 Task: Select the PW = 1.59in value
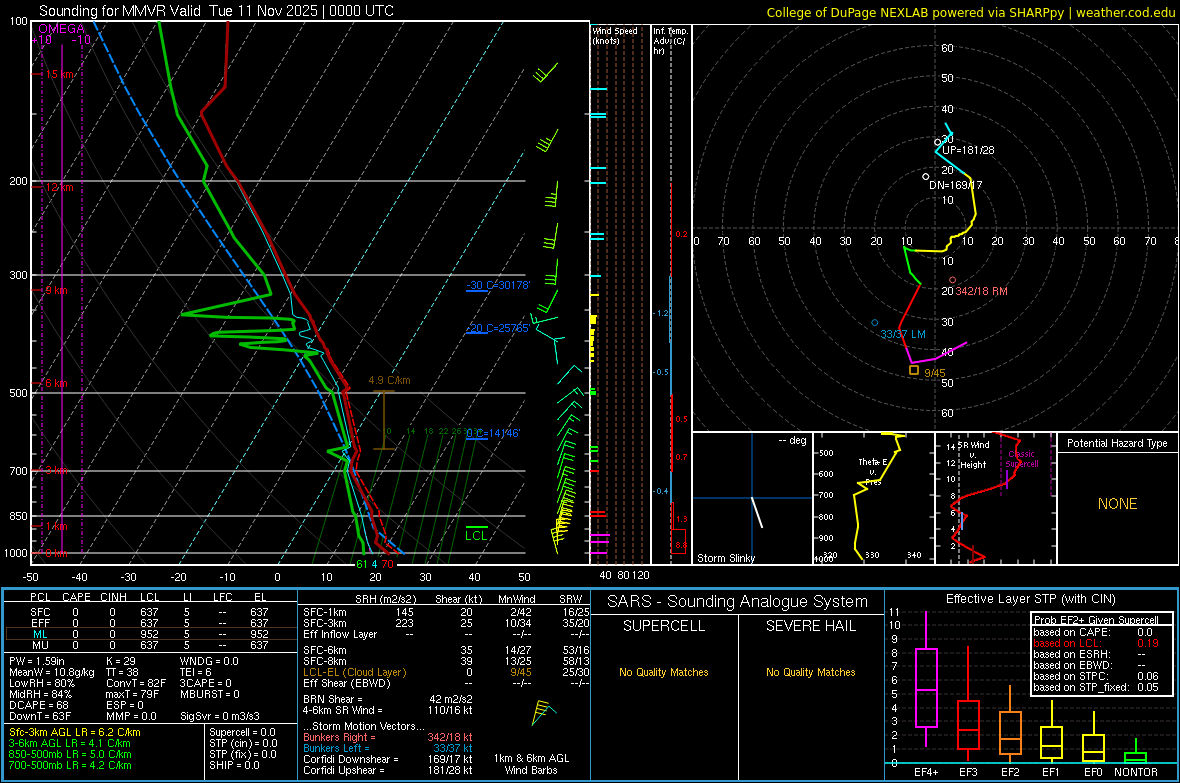37,661
